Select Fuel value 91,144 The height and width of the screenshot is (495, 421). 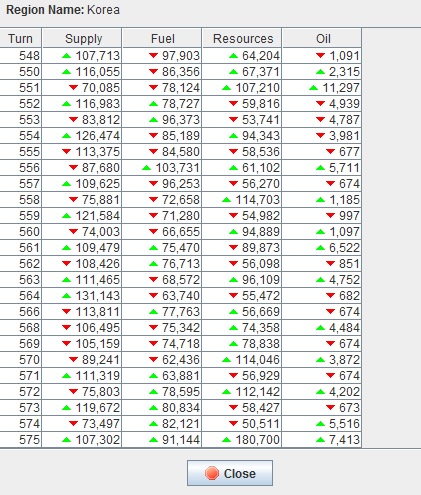[181, 440]
